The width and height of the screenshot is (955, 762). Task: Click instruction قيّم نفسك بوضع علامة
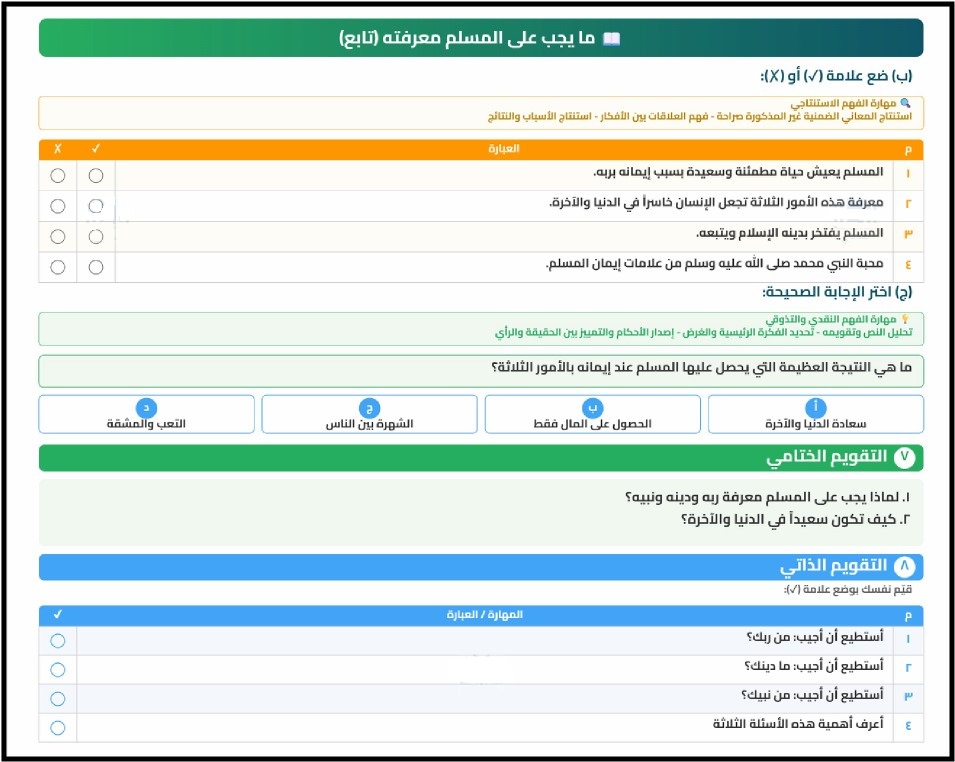[848, 590]
